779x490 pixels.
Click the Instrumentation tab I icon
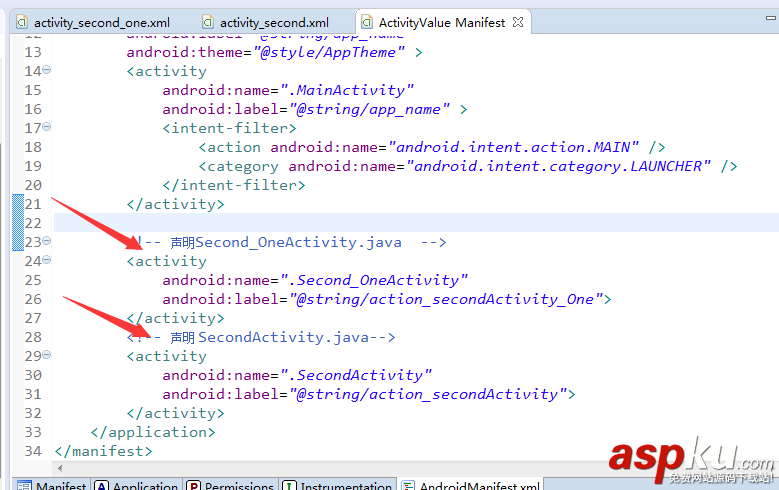tap(289, 484)
